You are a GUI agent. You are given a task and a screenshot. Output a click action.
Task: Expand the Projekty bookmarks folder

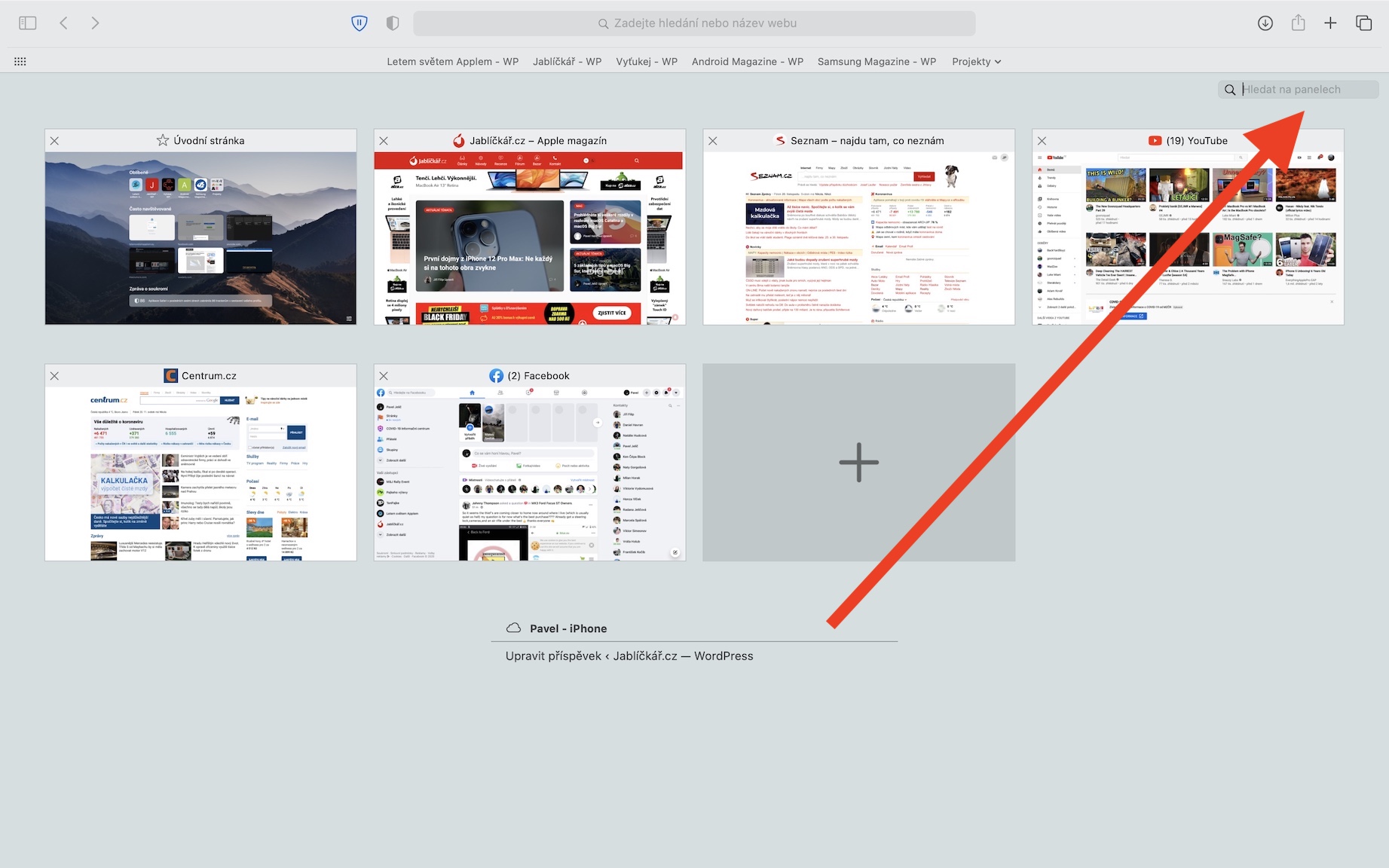pyautogui.click(x=977, y=62)
